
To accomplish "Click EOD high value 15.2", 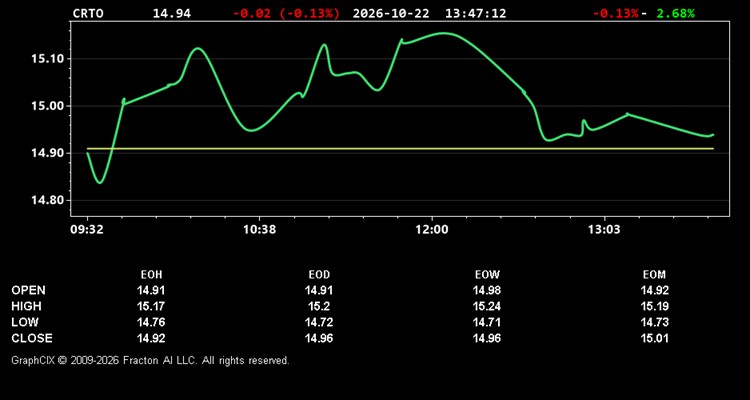I will [319, 306].
